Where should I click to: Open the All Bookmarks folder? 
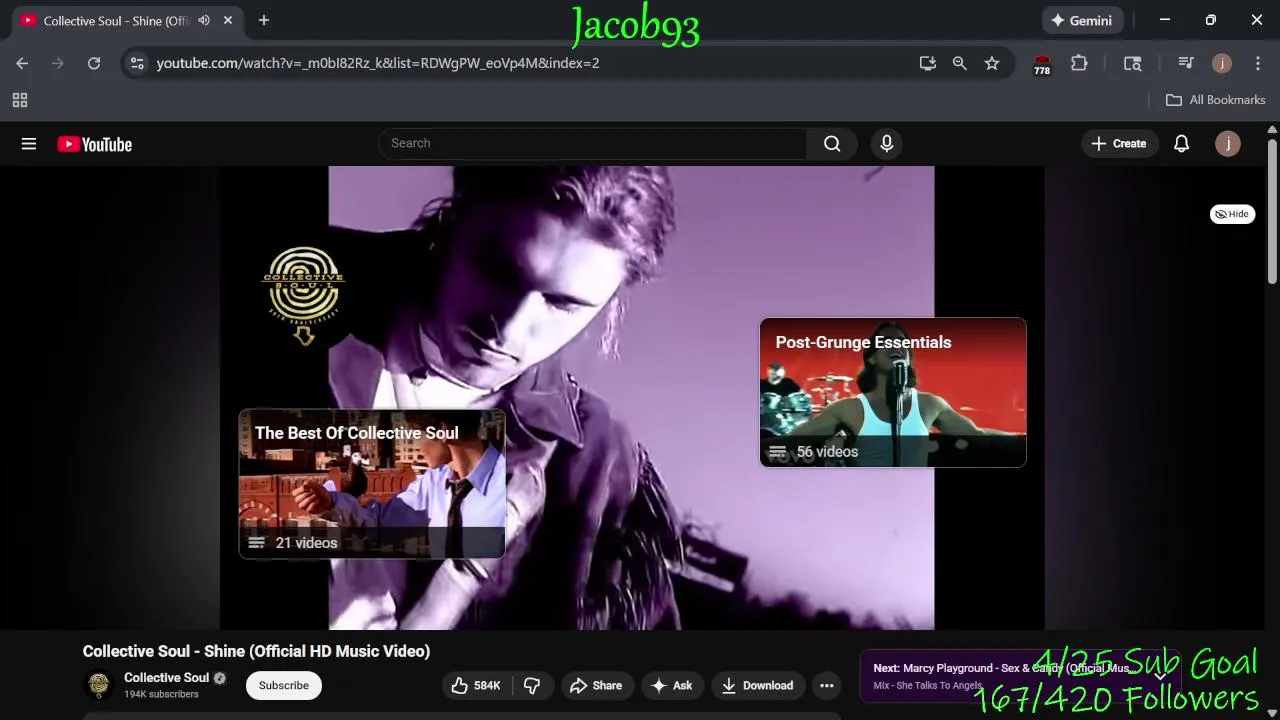[x=1216, y=100]
